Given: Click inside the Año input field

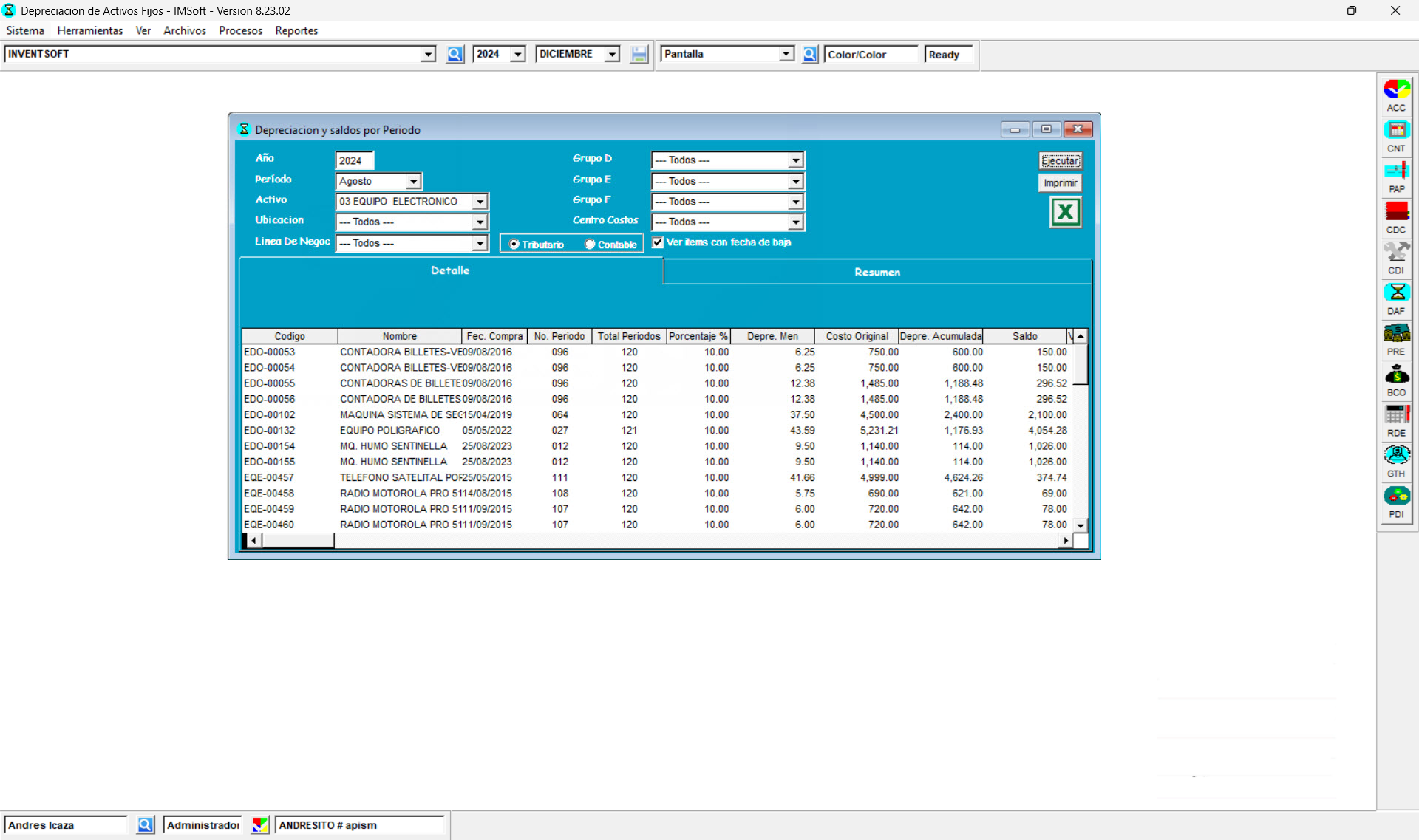Looking at the screenshot, I should [353, 160].
